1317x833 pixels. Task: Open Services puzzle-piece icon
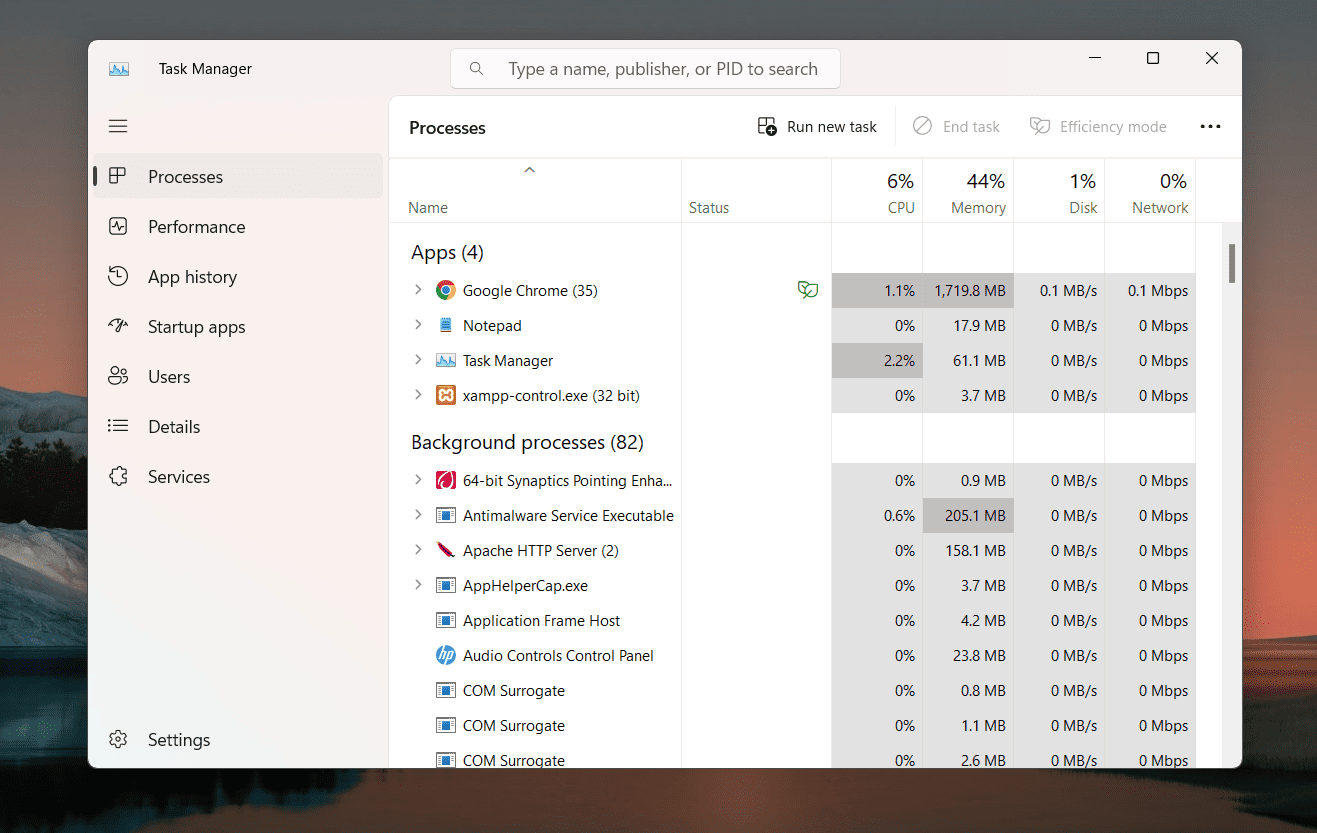point(118,476)
